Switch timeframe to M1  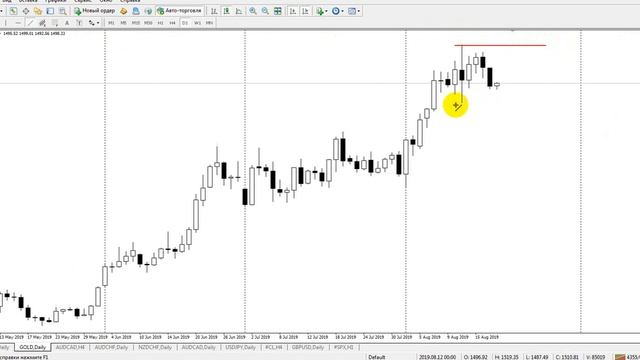[111, 23]
